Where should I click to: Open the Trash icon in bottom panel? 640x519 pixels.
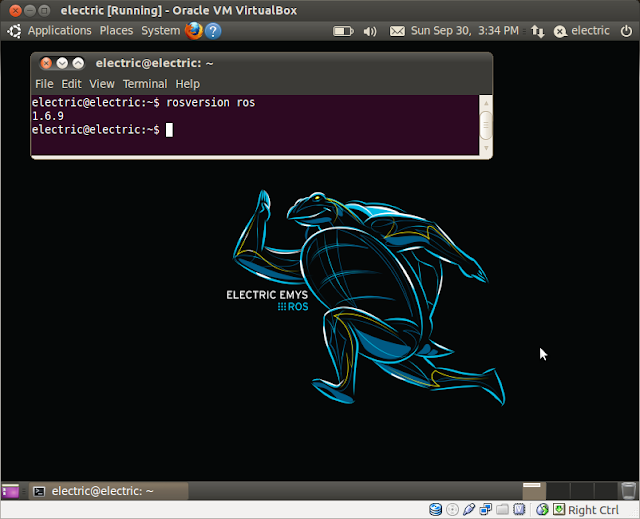(x=629, y=490)
